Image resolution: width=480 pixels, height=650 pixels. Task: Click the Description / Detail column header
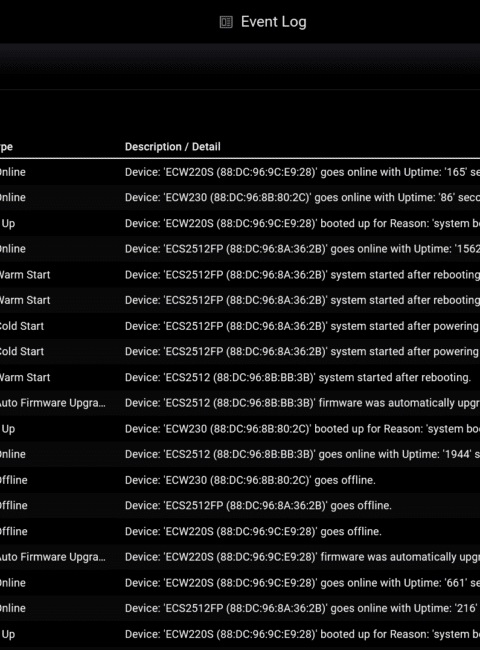[x=172, y=147]
